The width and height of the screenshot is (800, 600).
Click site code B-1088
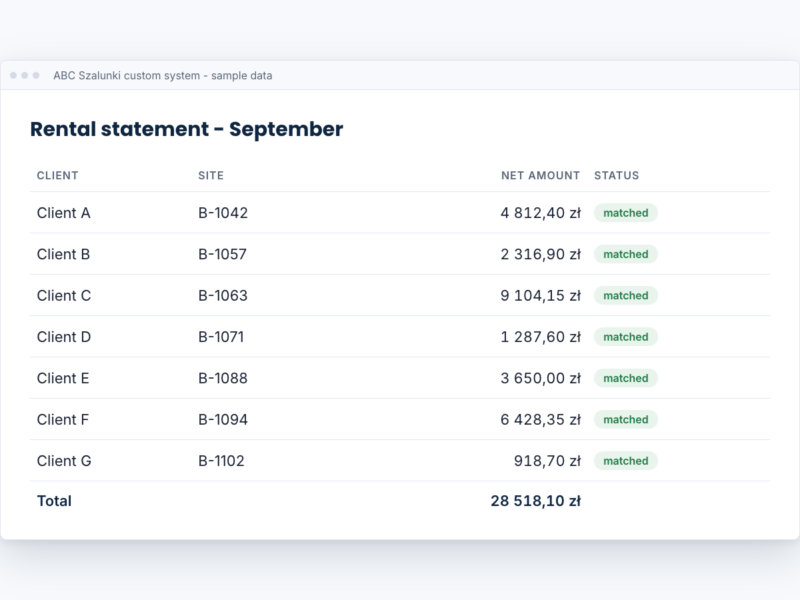pyautogui.click(x=223, y=378)
